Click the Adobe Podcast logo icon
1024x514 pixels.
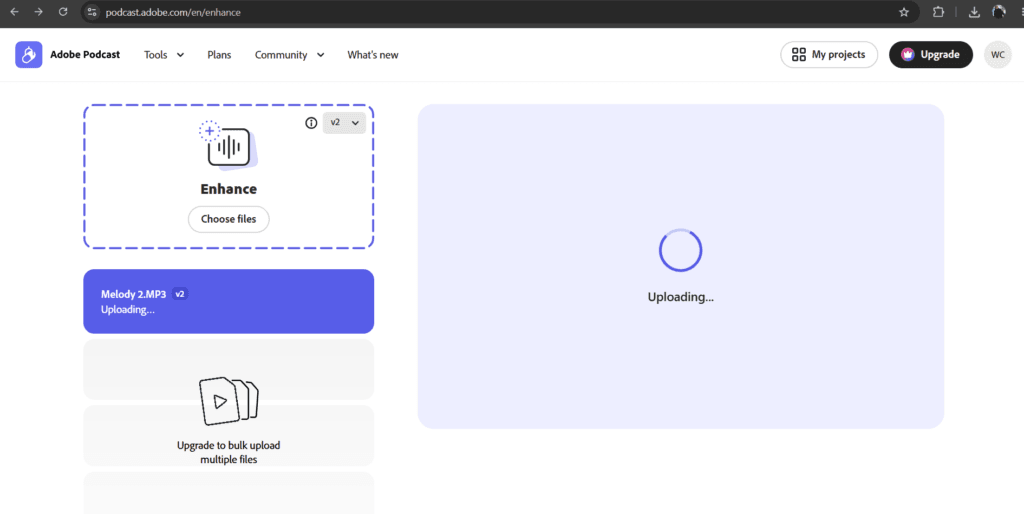pyautogui.click(x=29, y=55)
